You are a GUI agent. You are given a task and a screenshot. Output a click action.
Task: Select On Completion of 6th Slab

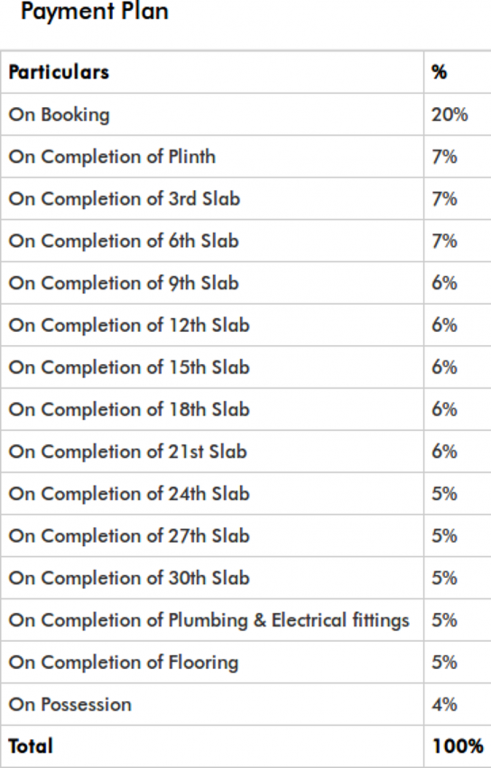(x=123, y=241)
